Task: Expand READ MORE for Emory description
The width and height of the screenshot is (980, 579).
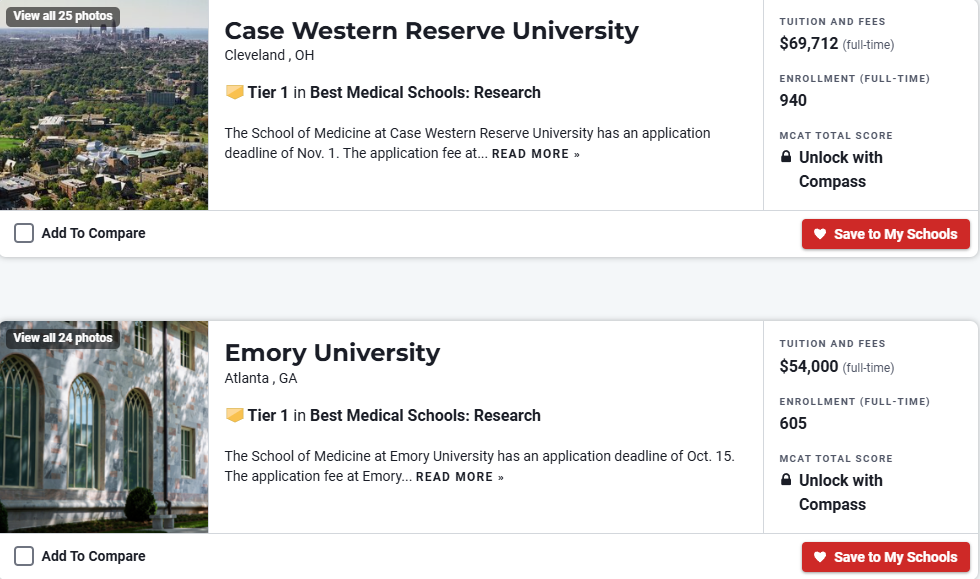Action: click(459, 477)
